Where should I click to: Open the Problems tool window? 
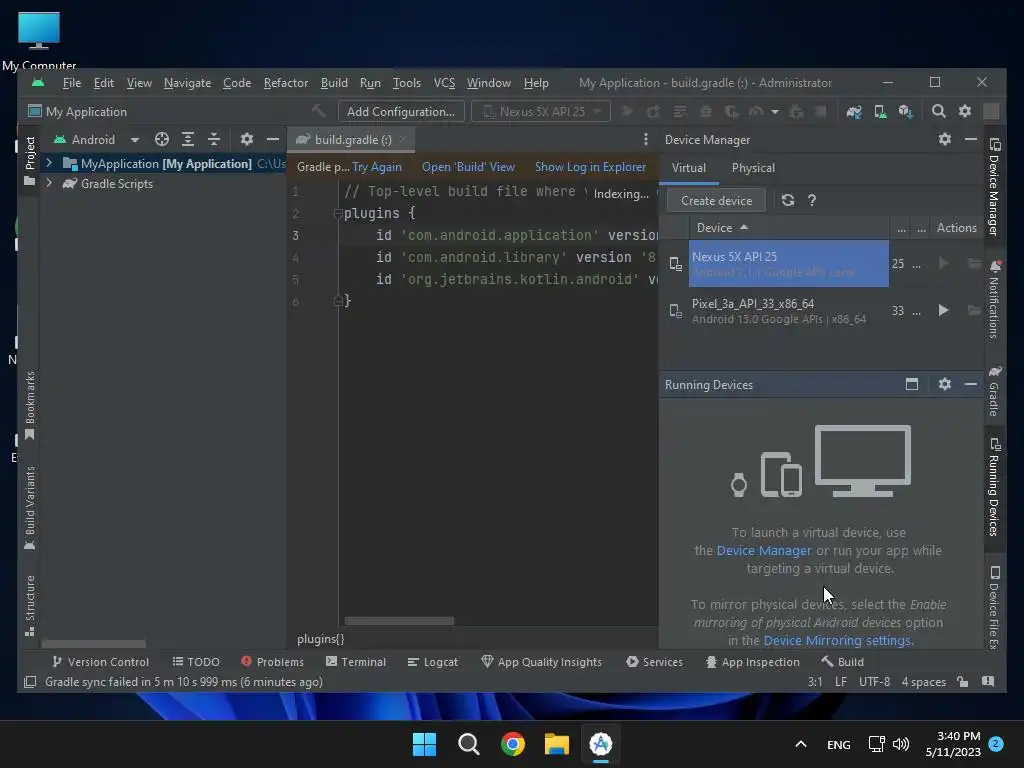tap(272, 662)
